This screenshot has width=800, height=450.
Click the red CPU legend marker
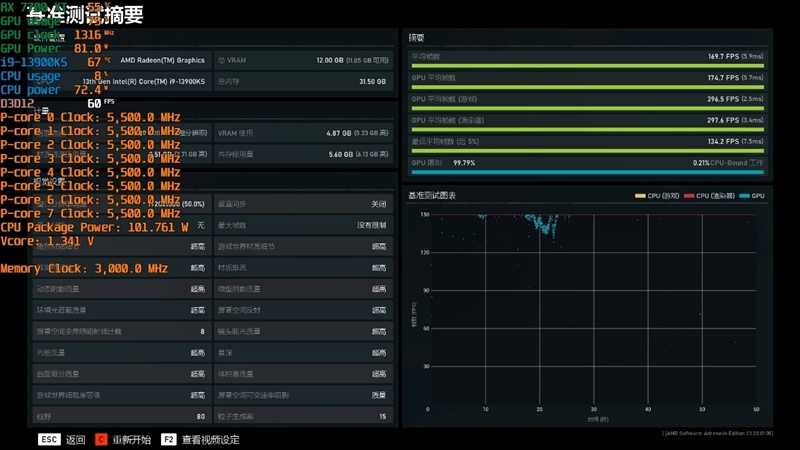pos(689,196)
